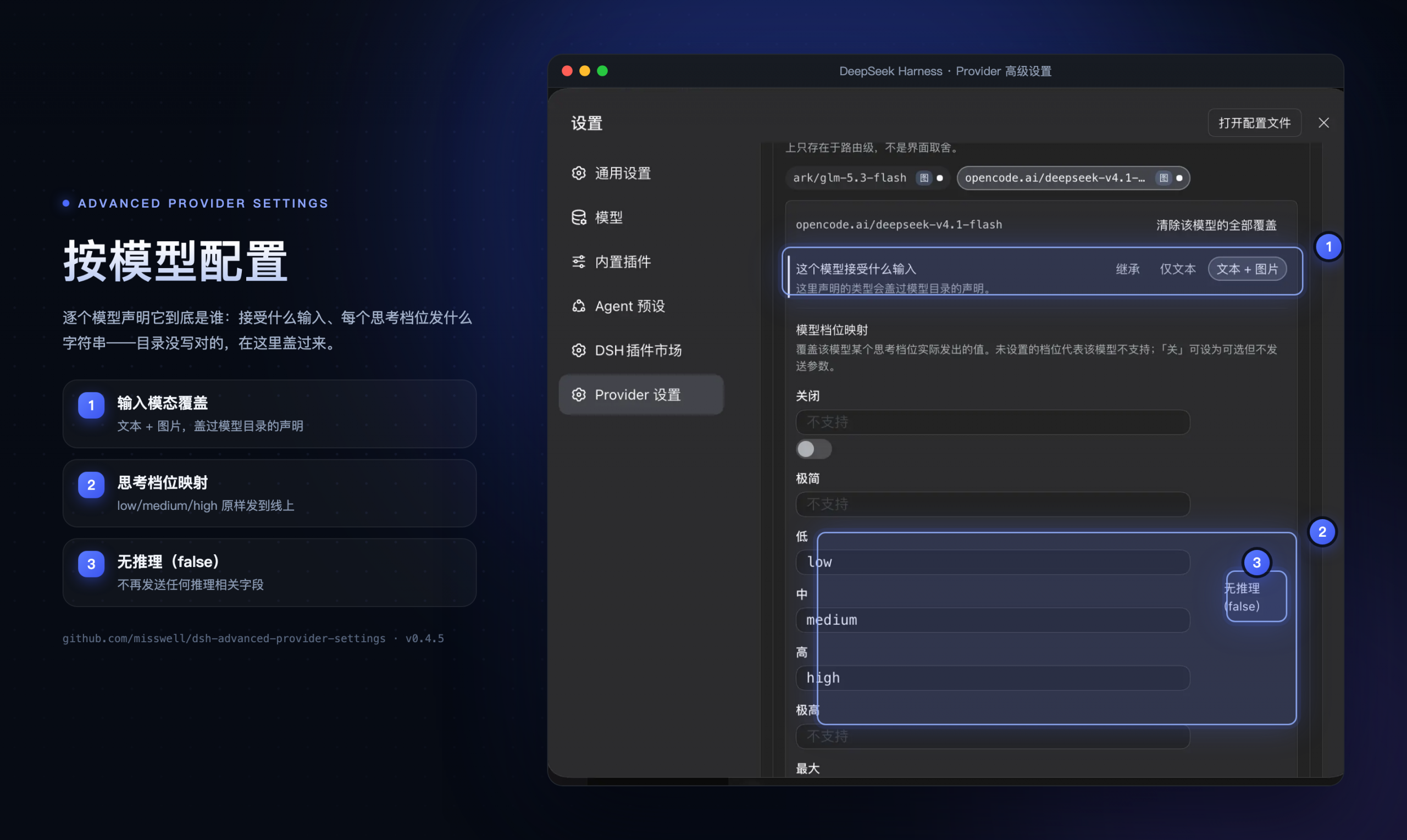Click the yellow minimize window button
The width and height of the screenshot is (1407, 840).
(x=585, y=71)
